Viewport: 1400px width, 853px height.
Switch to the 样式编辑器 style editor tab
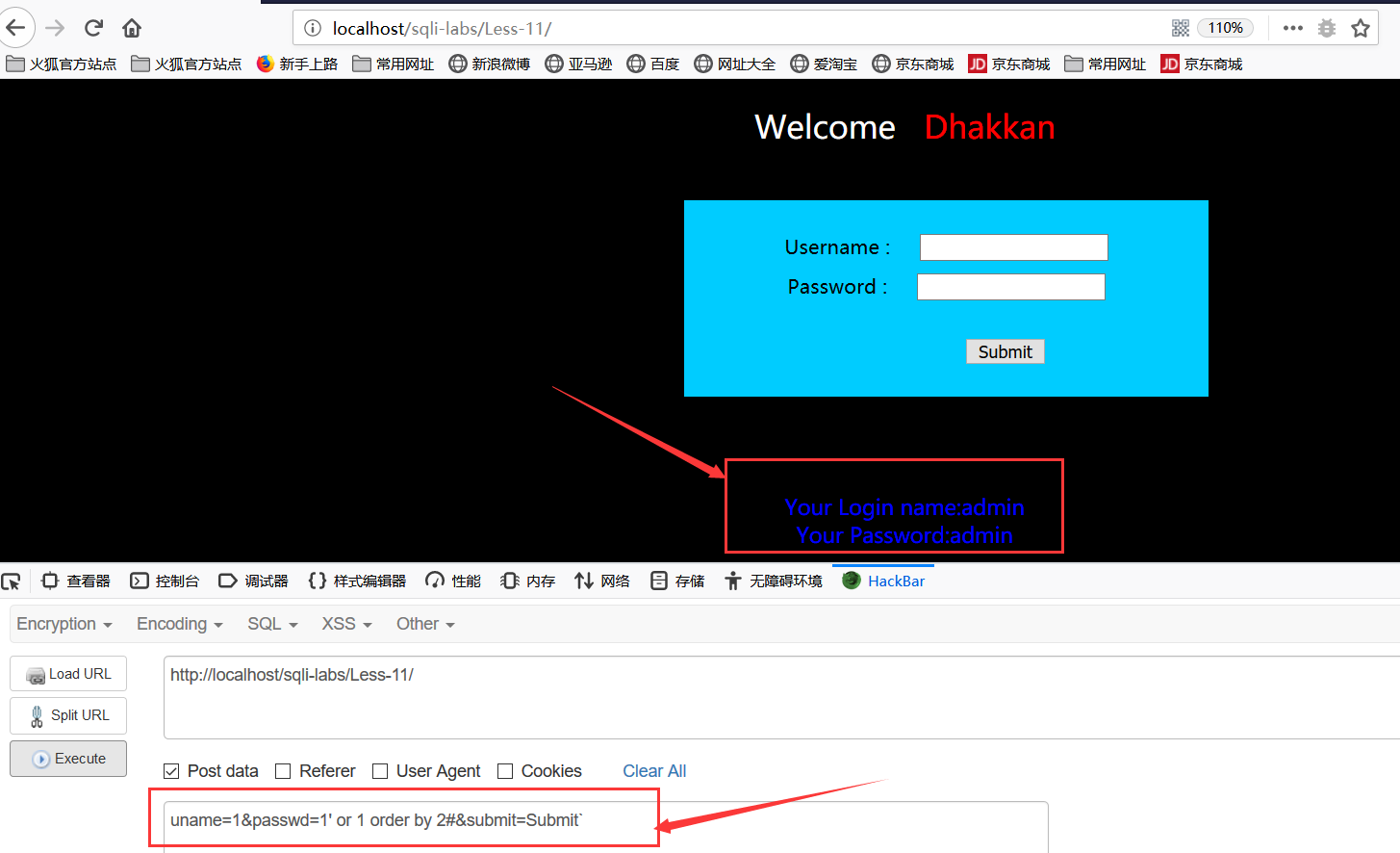[357, 581]
